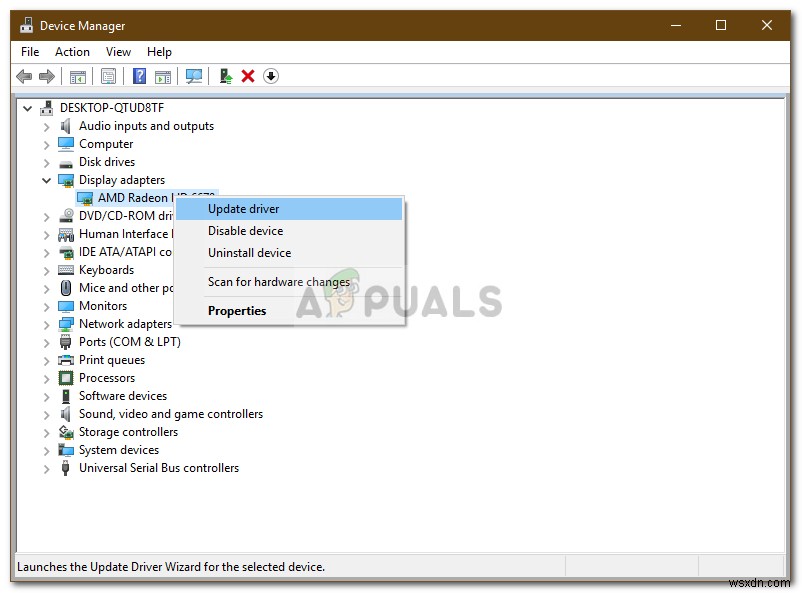Choose Uninstall device from context menu
The height and width of the screenshot is (593, 802).
[x=249, y=253]
